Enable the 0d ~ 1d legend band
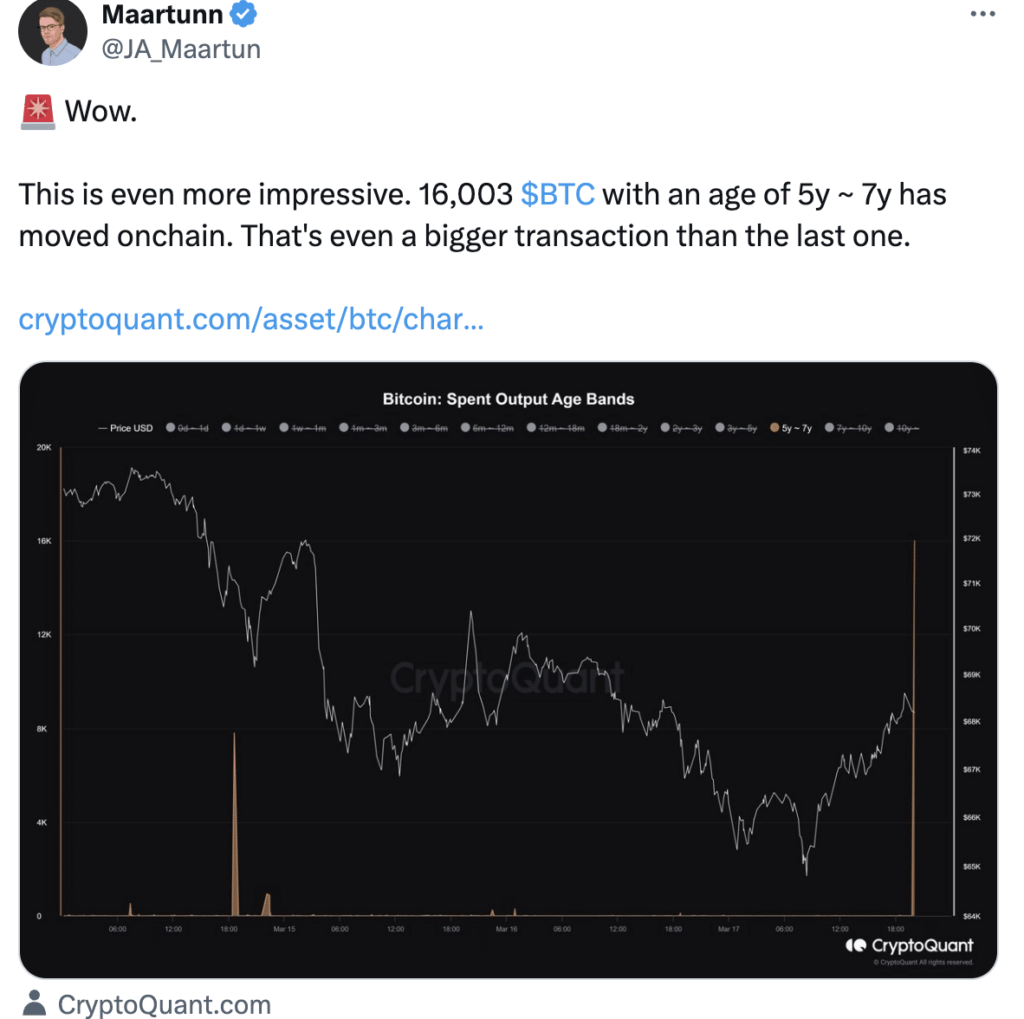Image resolution: width=1024 pixels, height=1019 pixels. (x=189, y=428)
